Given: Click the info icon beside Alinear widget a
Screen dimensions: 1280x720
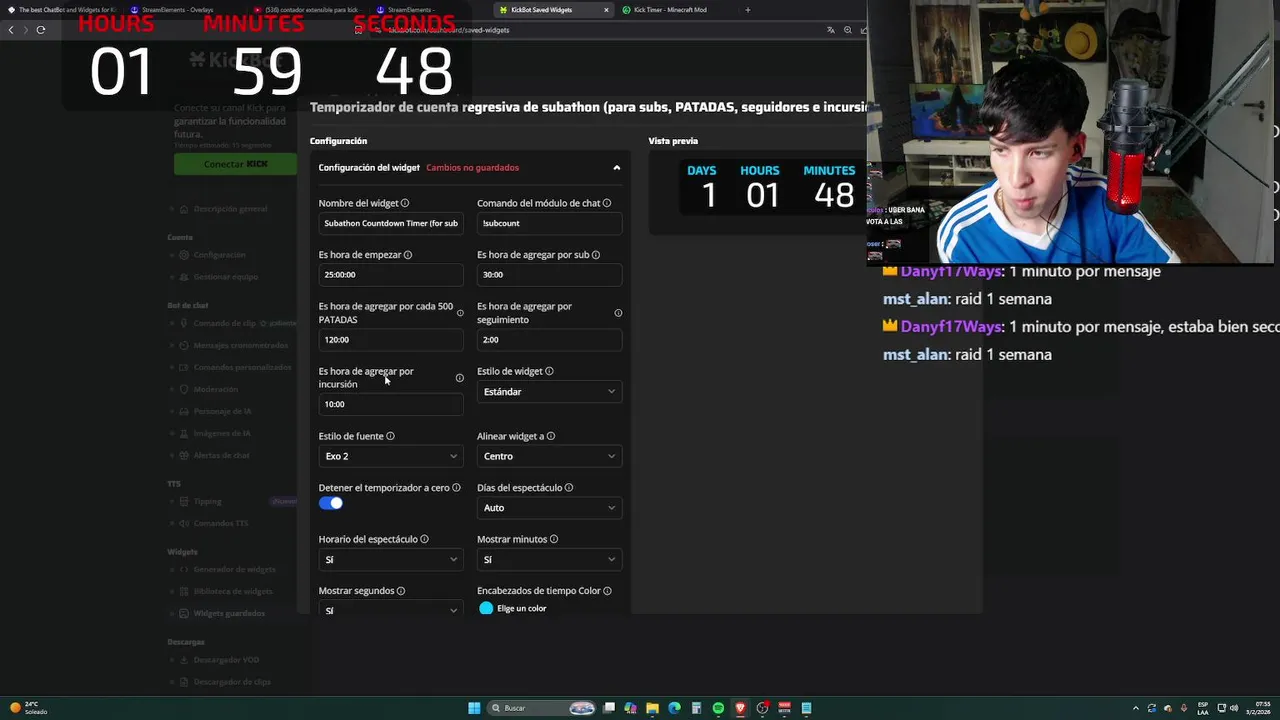Looking at the screenshot, I should click(551, 436).
